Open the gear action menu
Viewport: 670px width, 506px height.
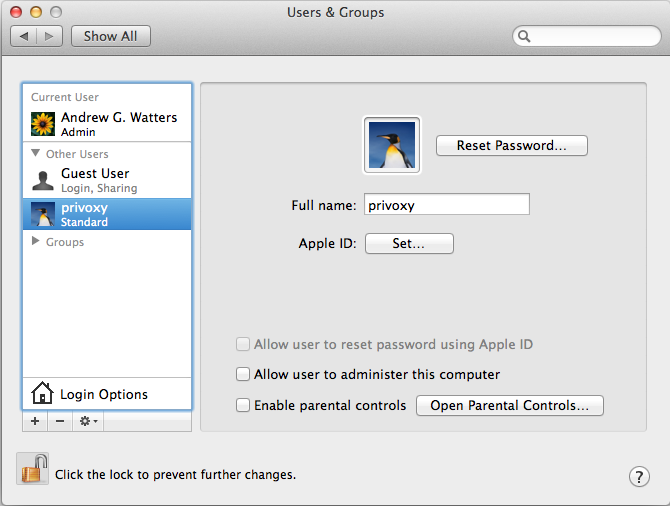88,421
